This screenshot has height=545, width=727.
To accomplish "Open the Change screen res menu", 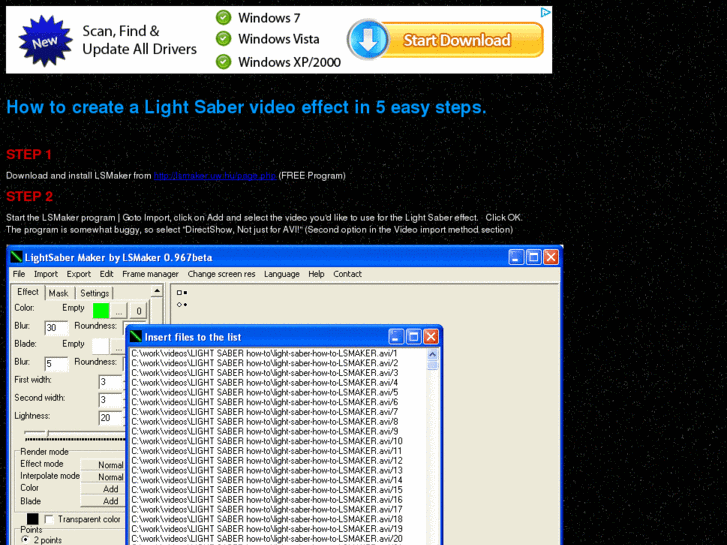I will 221,274.
